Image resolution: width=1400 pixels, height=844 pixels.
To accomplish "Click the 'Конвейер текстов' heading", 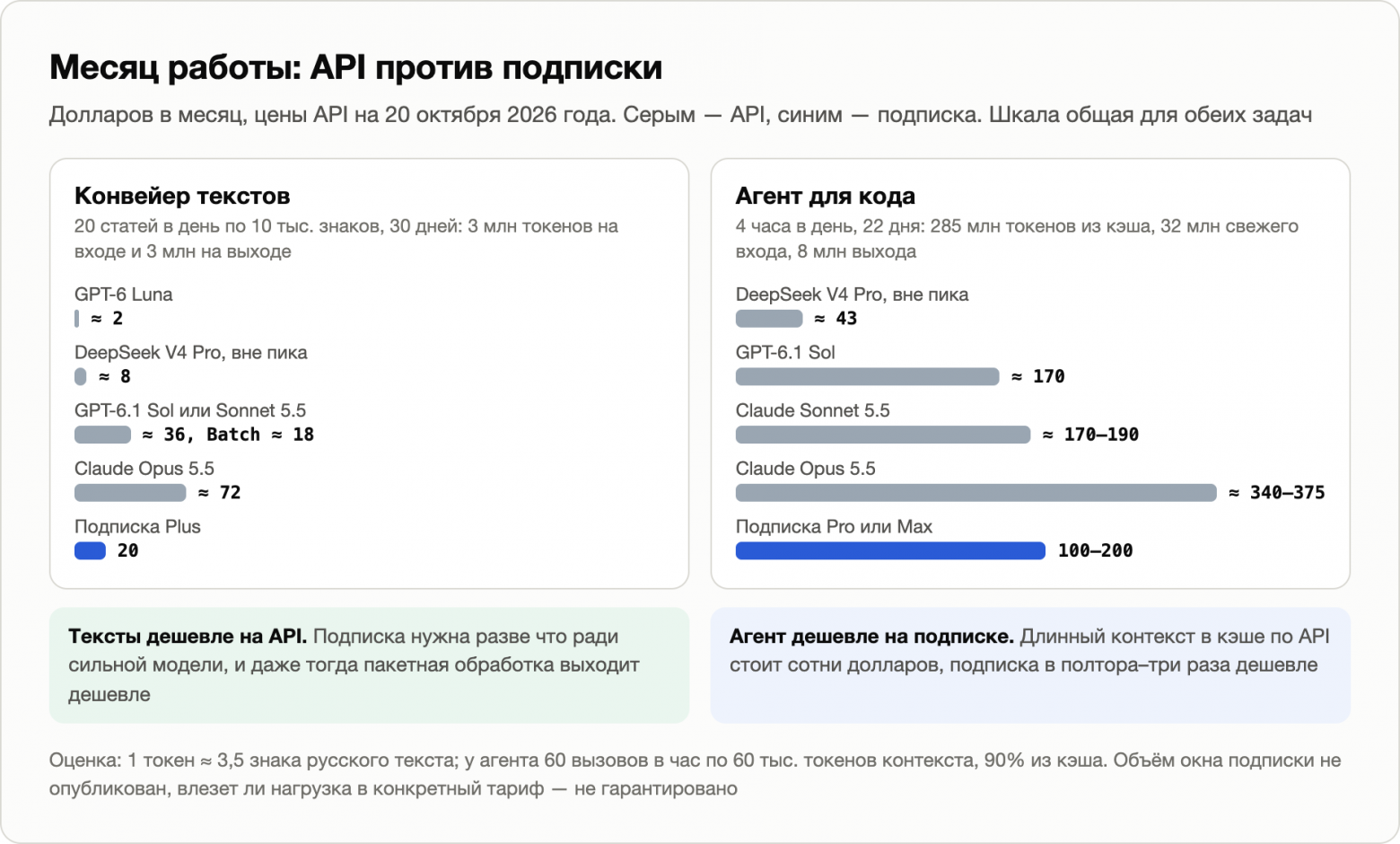I will (182, 196).
